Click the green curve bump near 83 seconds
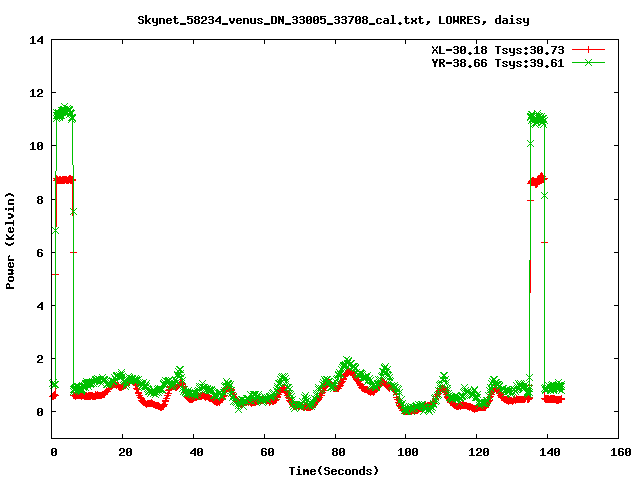 (347, 363)
